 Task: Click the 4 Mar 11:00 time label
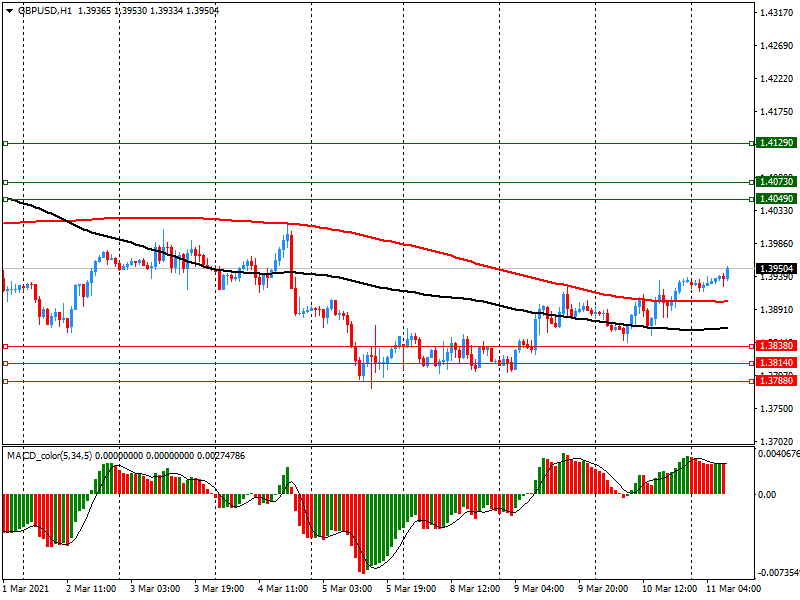pyautogui.click(x=283, y=588)
